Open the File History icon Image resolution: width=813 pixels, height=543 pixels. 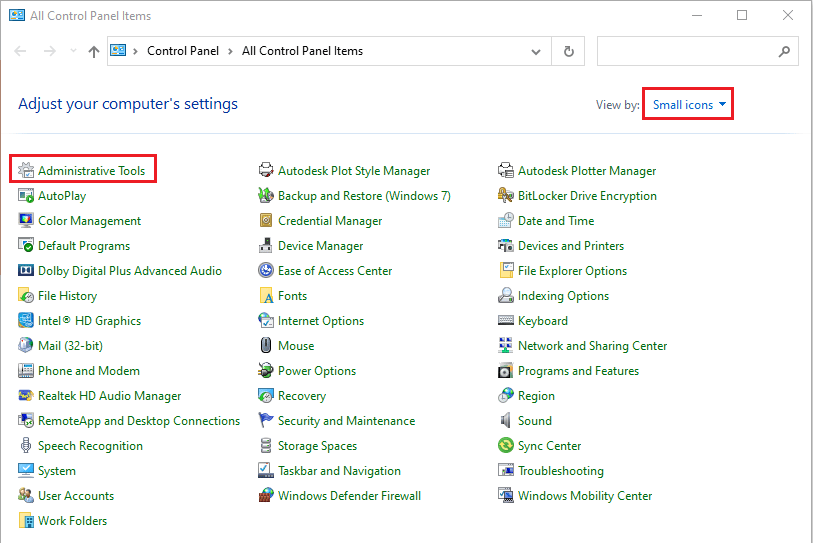tap(25, 296)
